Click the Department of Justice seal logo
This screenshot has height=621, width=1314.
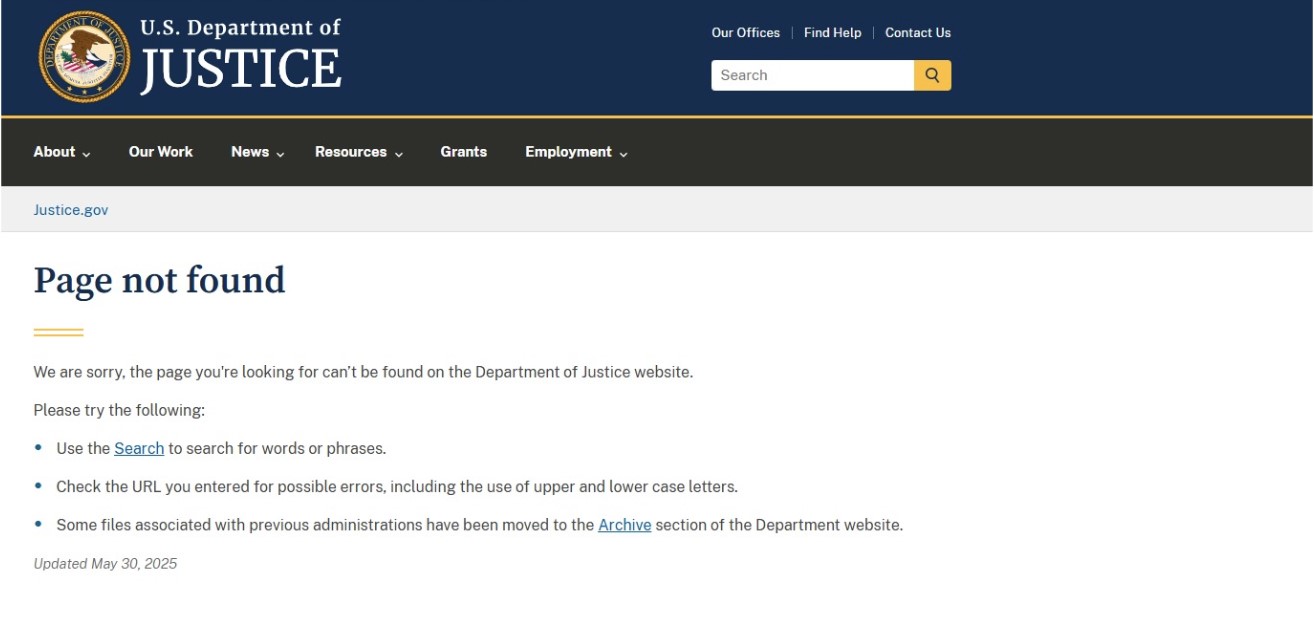pyautogui.click(x=84, y=57)
